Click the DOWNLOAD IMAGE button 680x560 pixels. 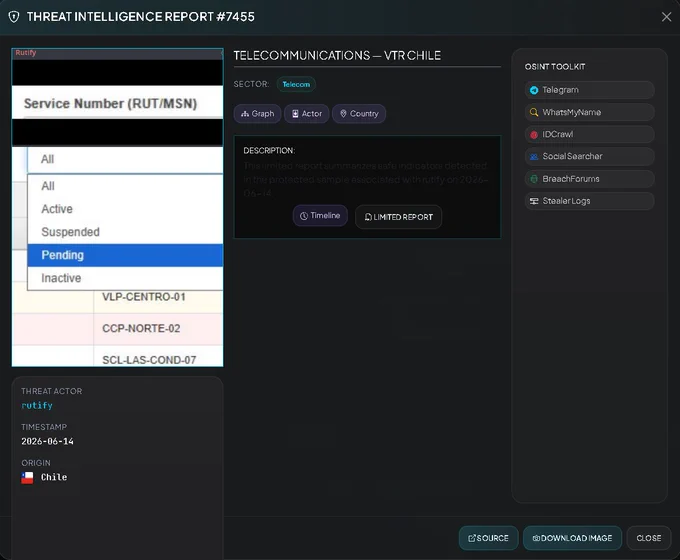pos(572,538)
